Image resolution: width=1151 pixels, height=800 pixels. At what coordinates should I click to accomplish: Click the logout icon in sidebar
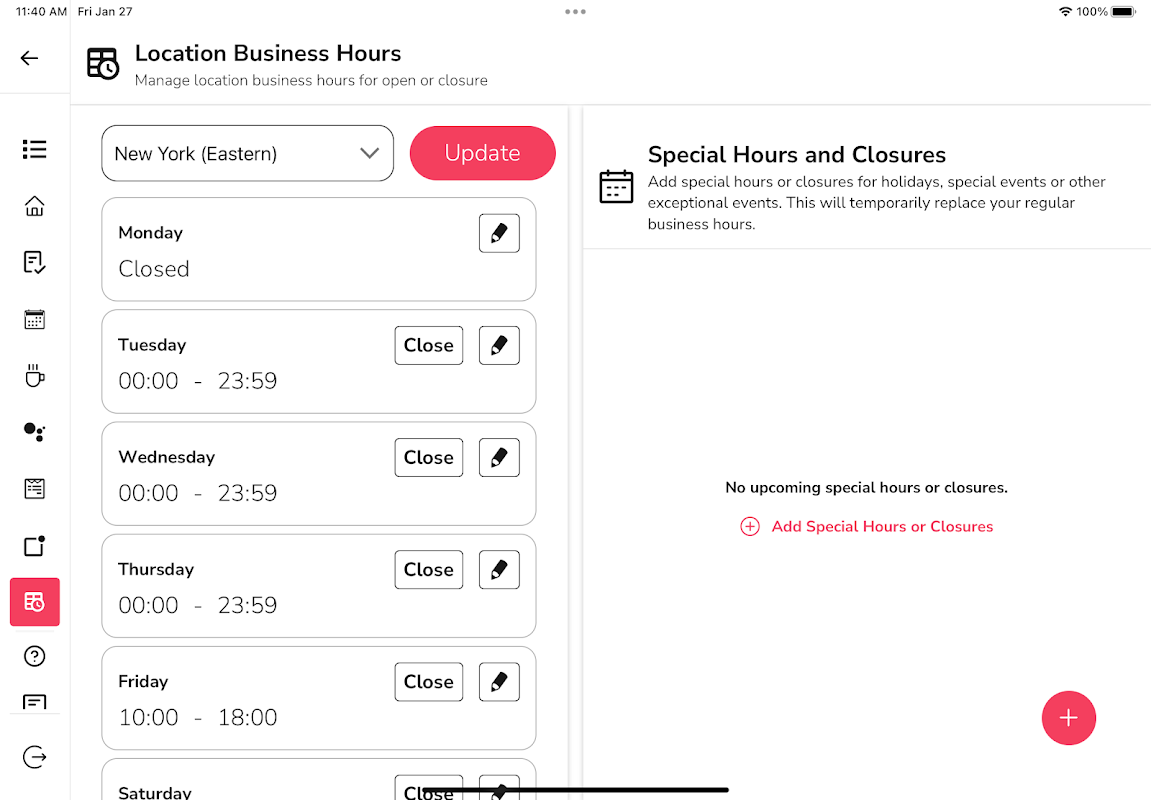(35, 757)
